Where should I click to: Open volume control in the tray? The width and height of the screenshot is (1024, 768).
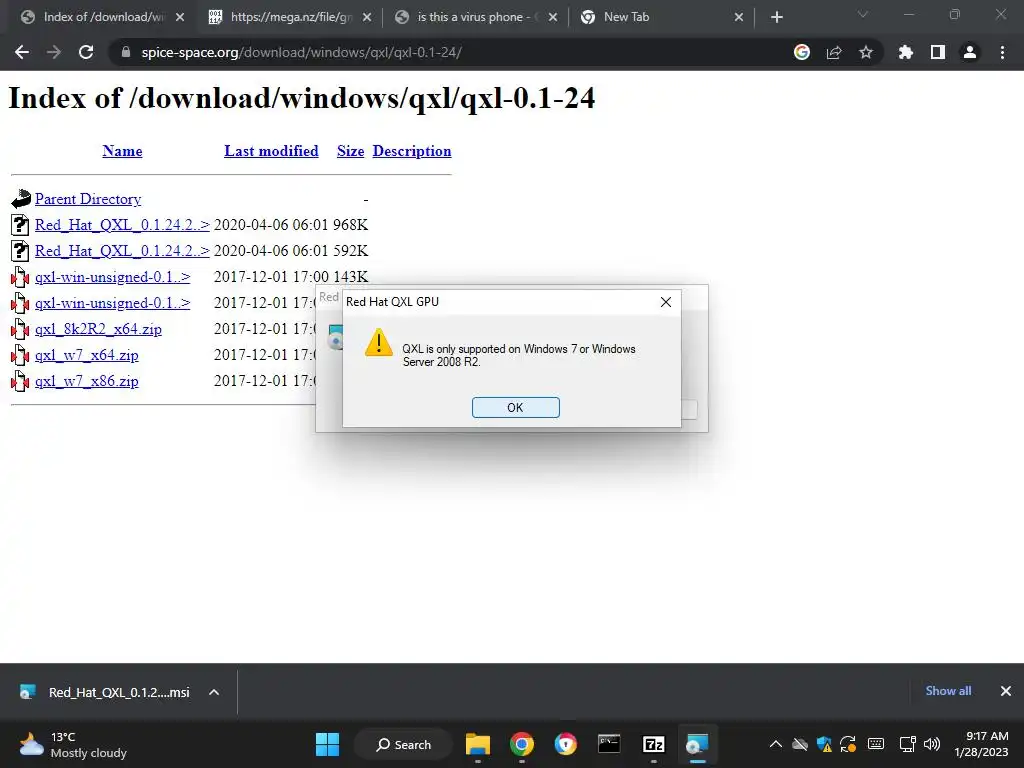click(932, 744)
